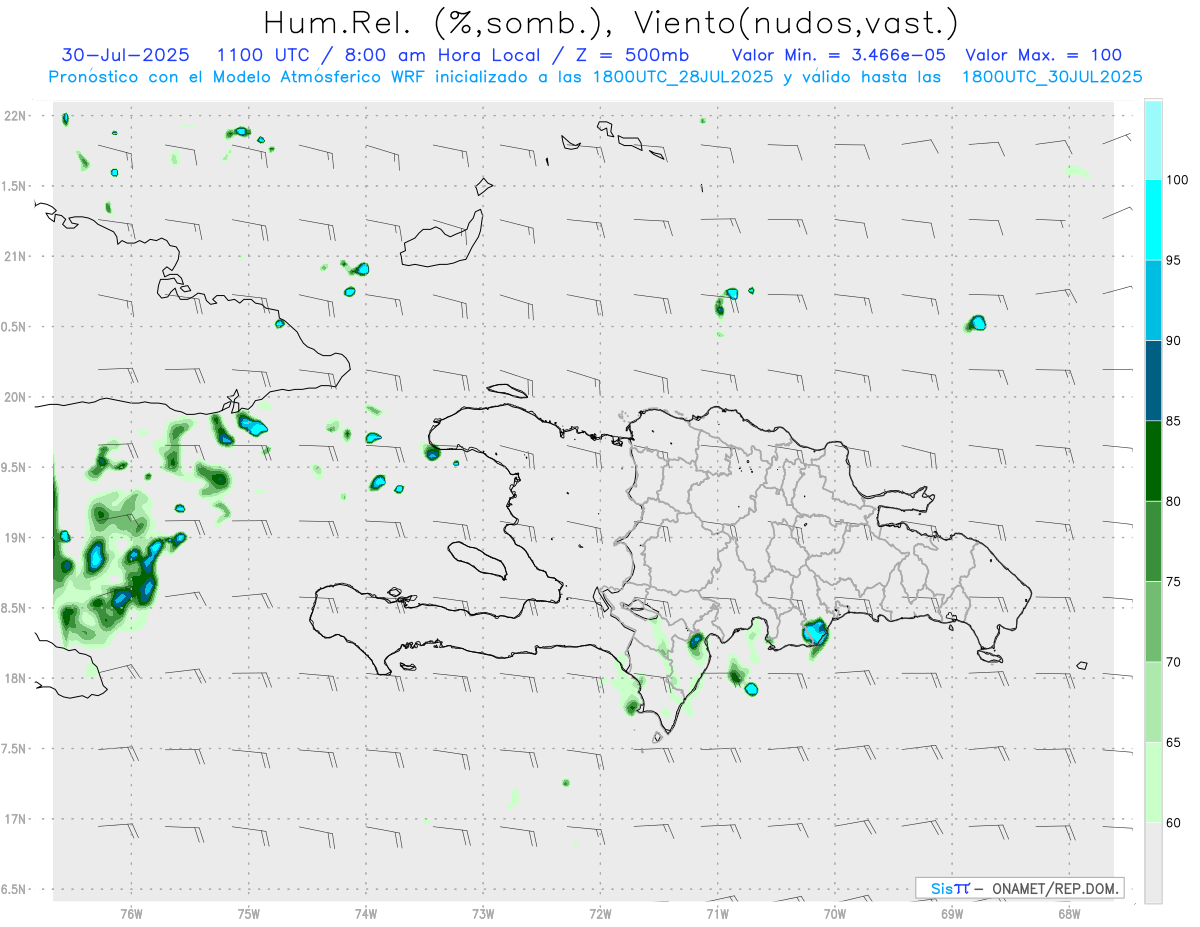The height and width of the screenshot is (927, 1200).
Task: Click the grey below-60 colorbar segment
Action: [1153, 862]
